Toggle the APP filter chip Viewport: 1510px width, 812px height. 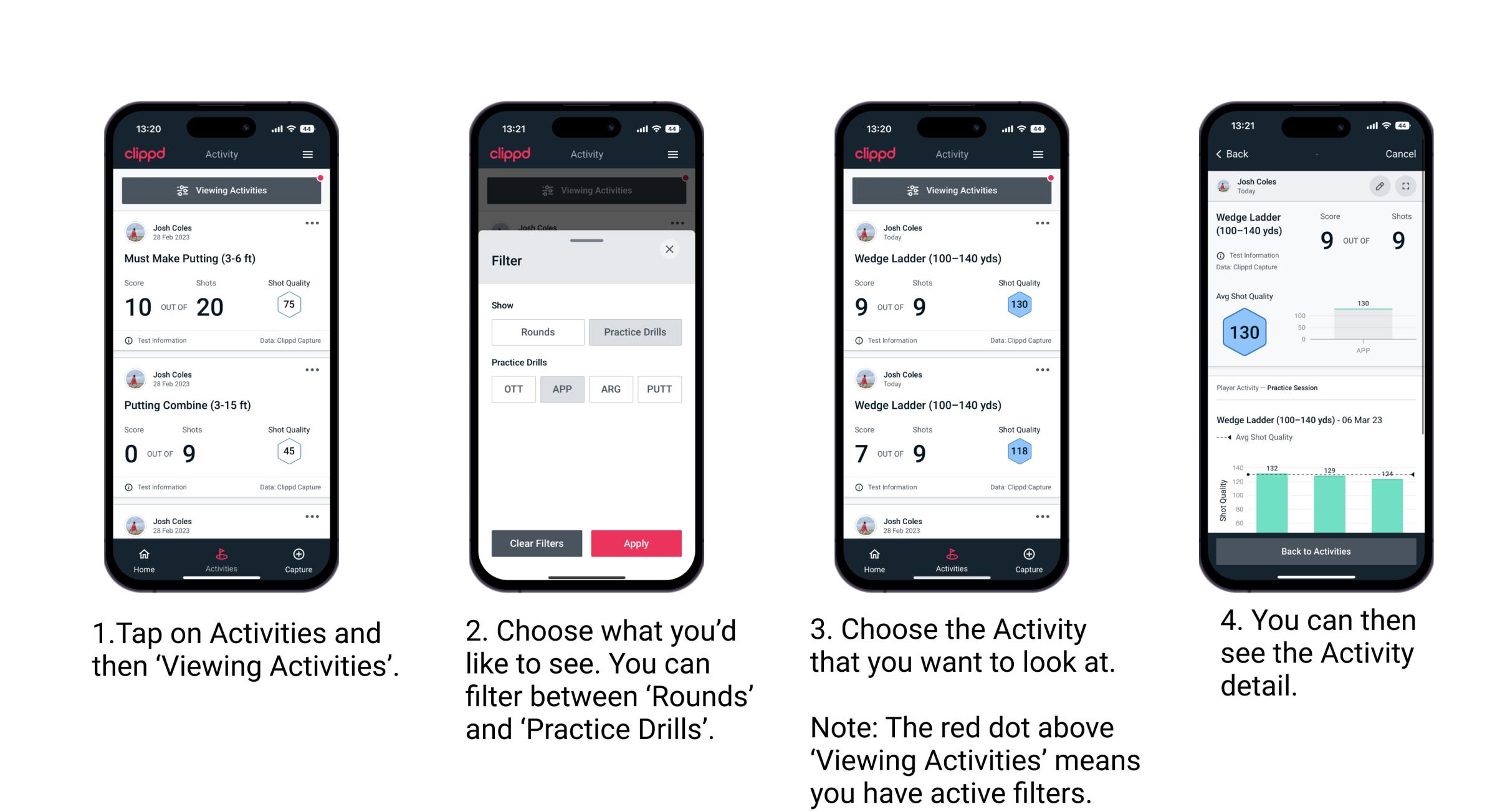[562, 388]
